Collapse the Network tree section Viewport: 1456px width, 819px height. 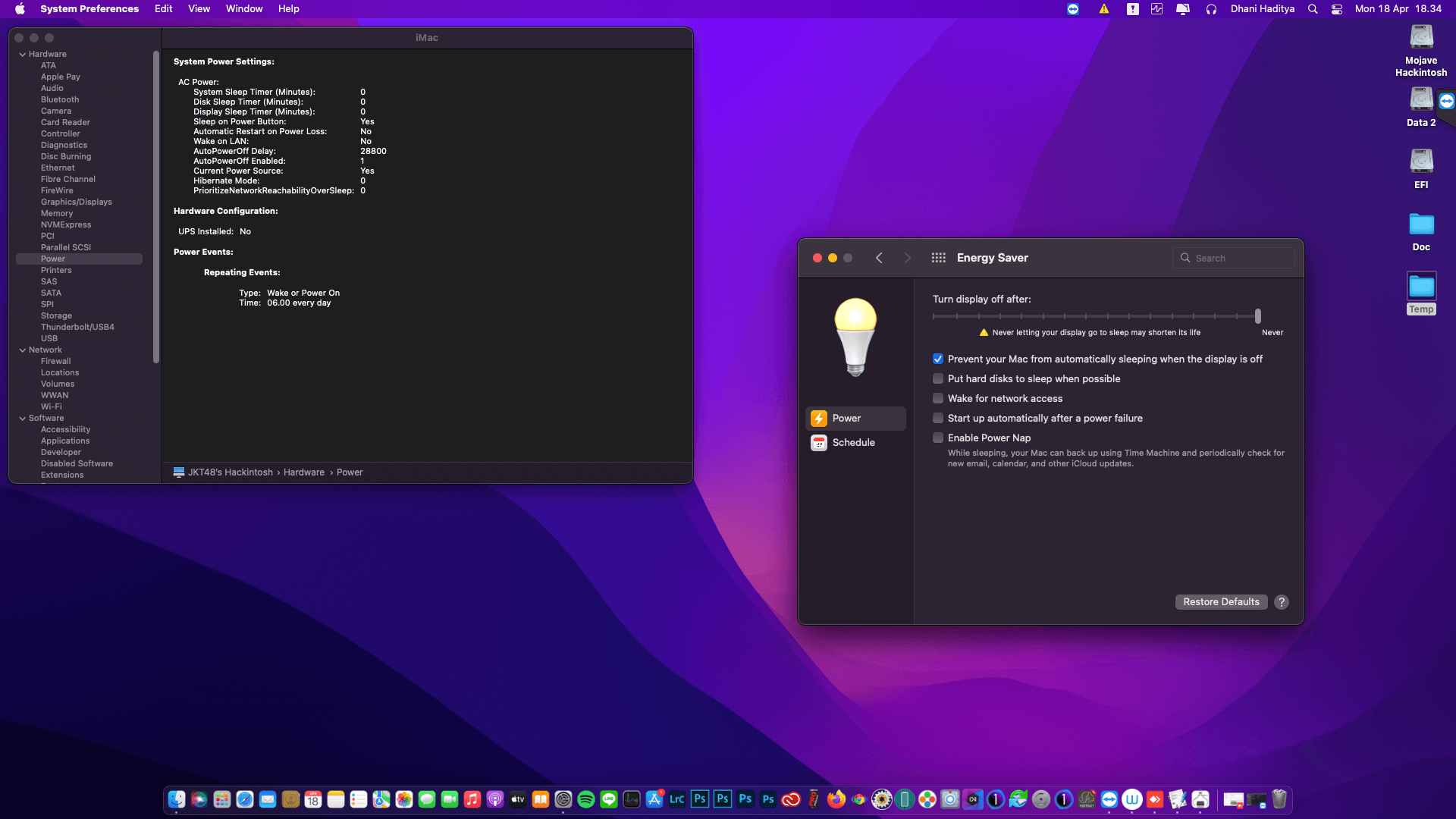23,350
